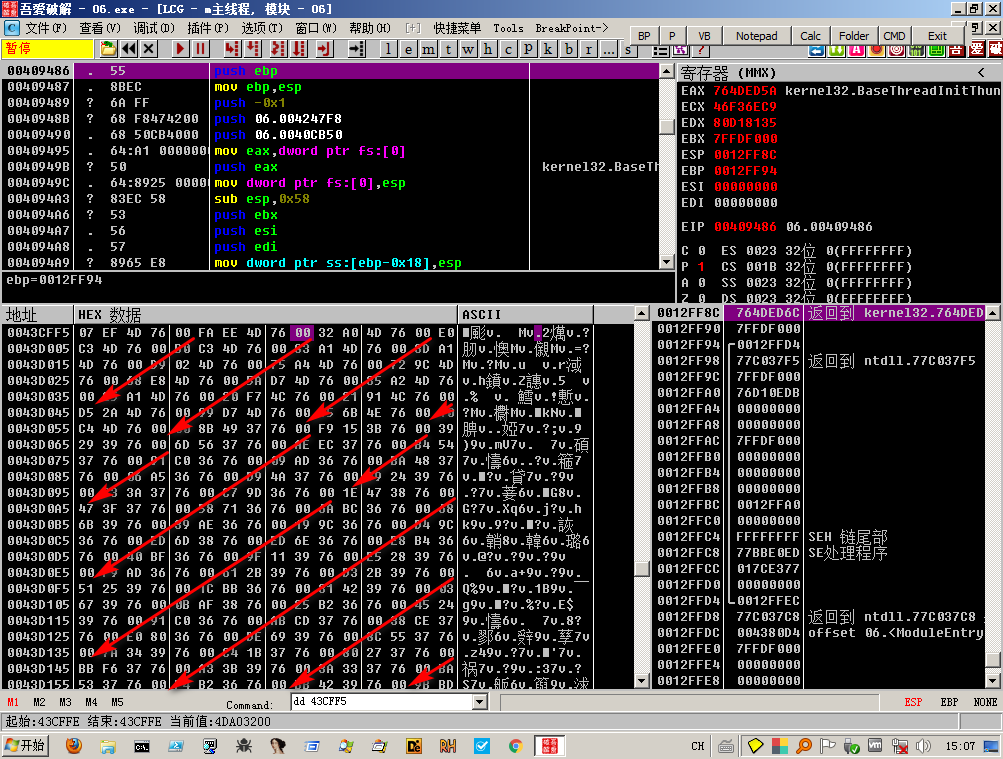Launch Notepad from the toolbar button

point(756,36)
